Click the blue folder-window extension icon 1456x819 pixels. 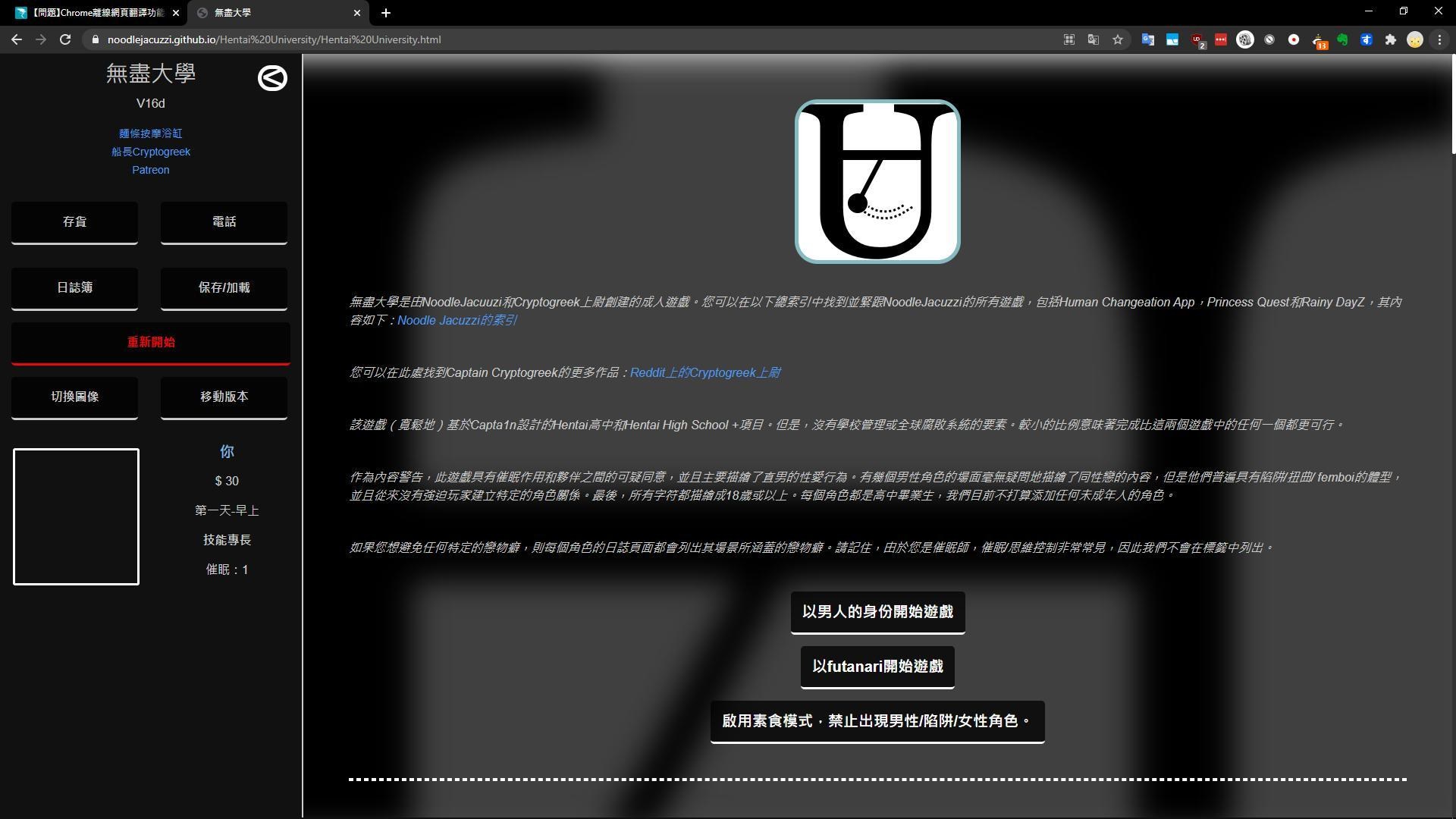1172,39
